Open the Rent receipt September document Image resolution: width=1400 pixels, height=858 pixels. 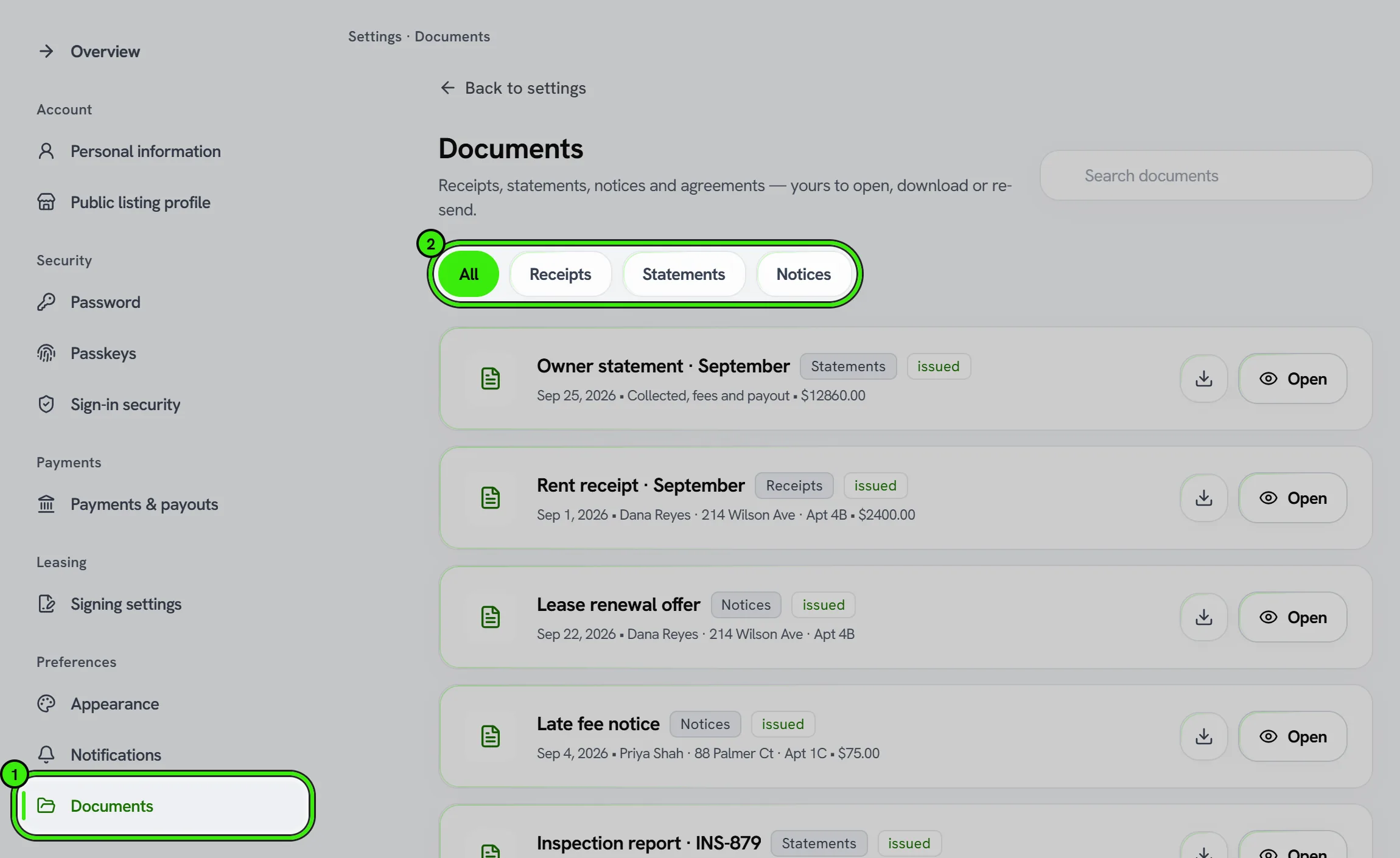click(1292, 498)
